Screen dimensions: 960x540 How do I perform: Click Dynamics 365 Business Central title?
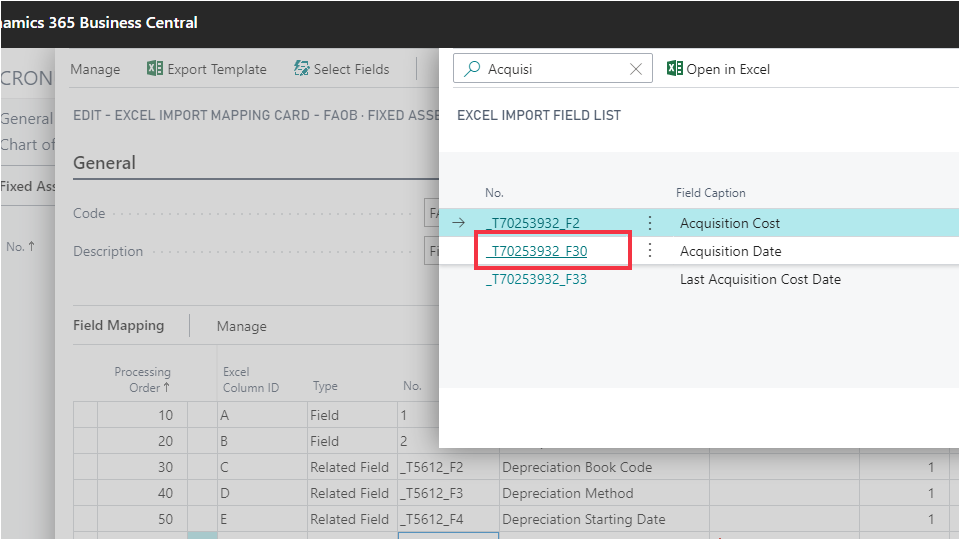(x=99, y=23)
